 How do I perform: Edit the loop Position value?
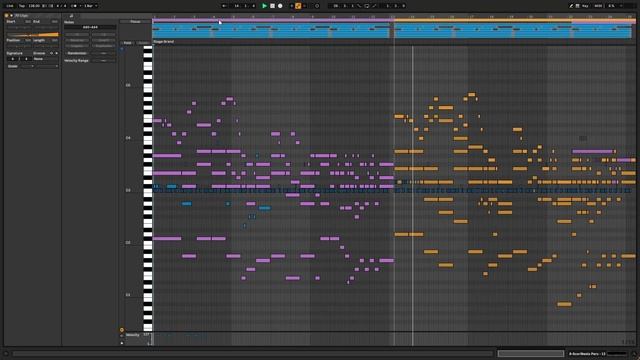click(18, 45)
